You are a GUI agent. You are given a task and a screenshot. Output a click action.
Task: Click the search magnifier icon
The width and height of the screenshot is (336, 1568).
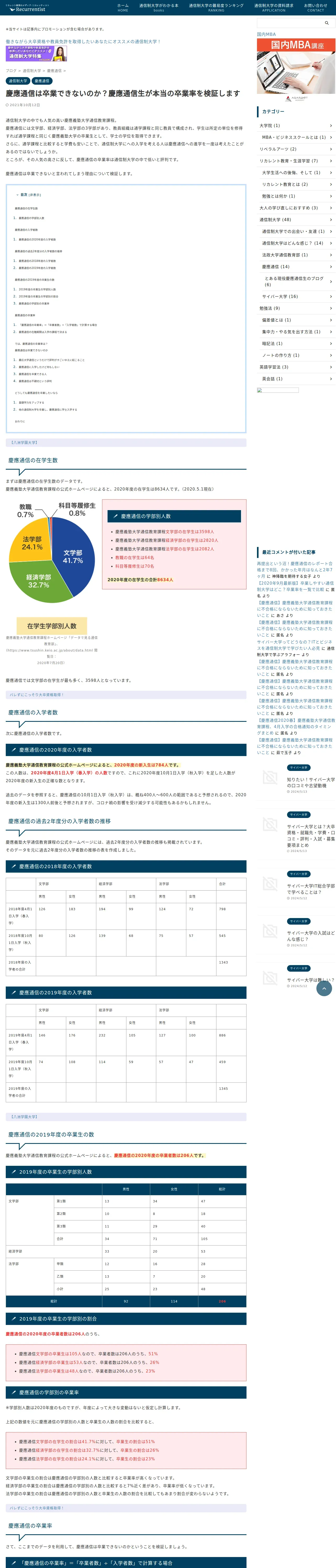(327, 23)
